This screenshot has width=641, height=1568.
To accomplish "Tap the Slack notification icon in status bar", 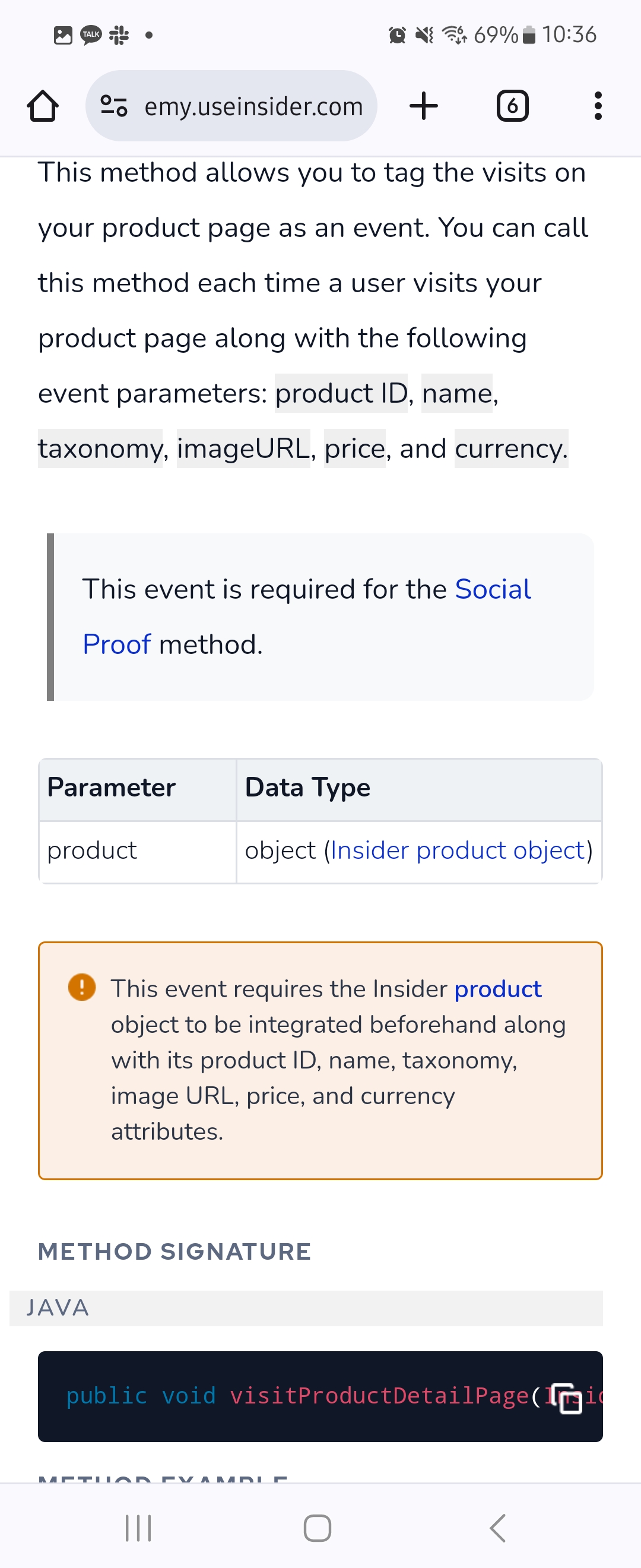I will pyautogui.click(x=119, y=34).
